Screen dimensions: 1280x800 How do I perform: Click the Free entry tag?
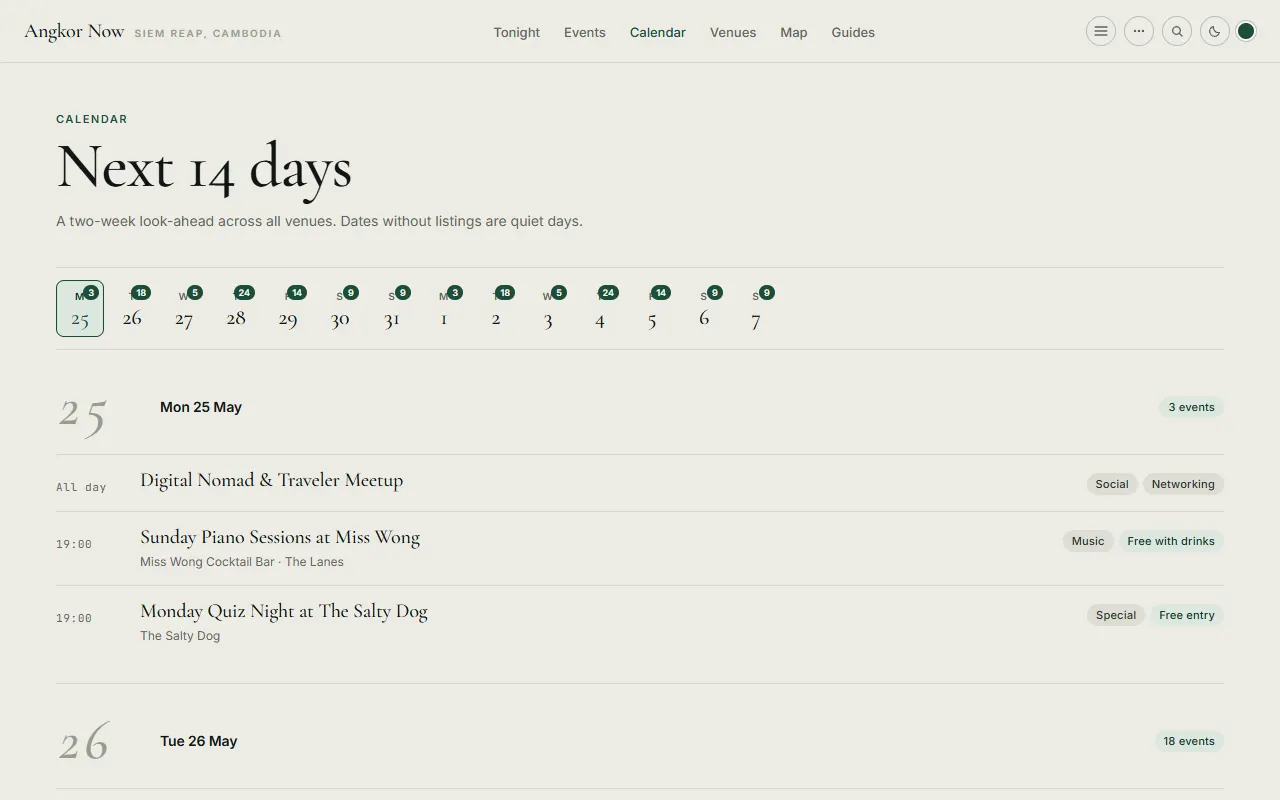(x=1187, y=615)
